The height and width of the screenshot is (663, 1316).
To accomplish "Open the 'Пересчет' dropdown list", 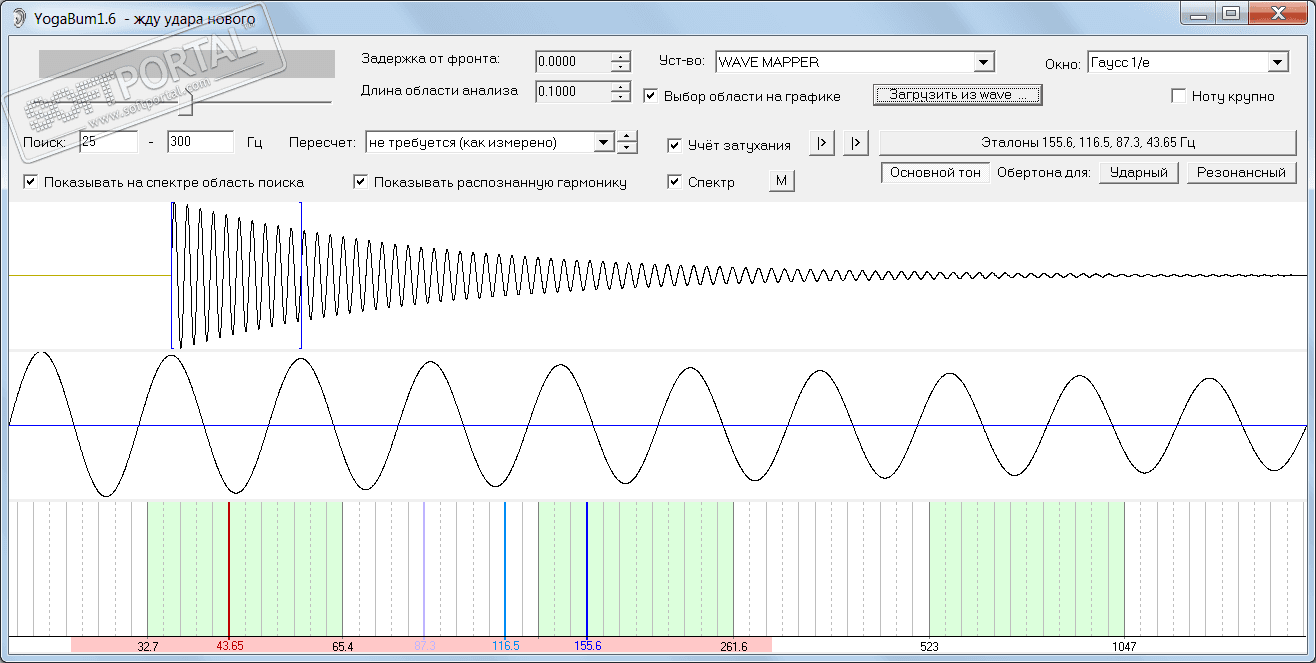I will 603,142.
